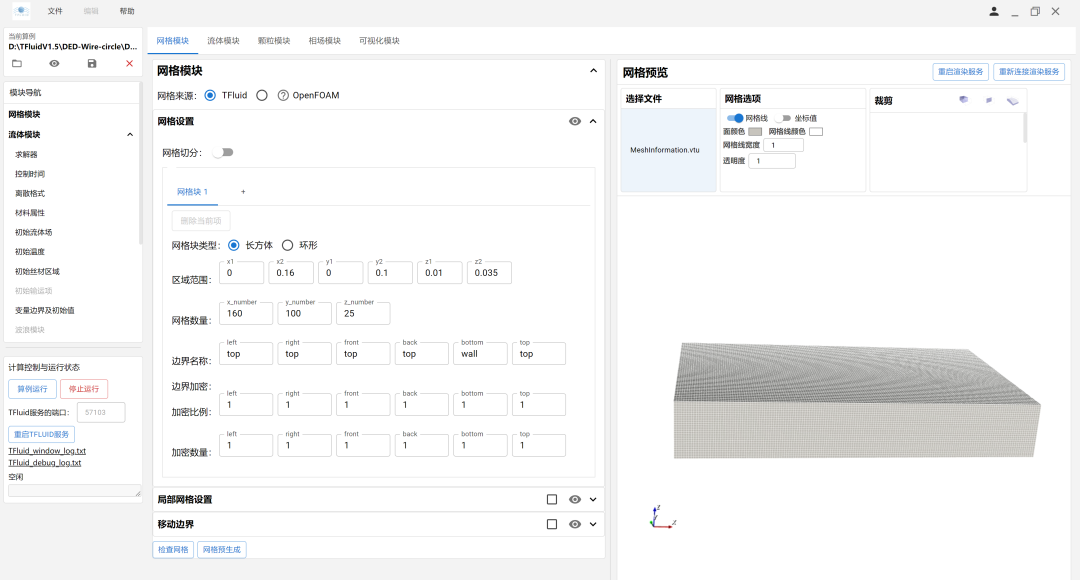Open 初始温度 in the navigation tree
The image size is (1080, 580).
(x=30, y=251)
